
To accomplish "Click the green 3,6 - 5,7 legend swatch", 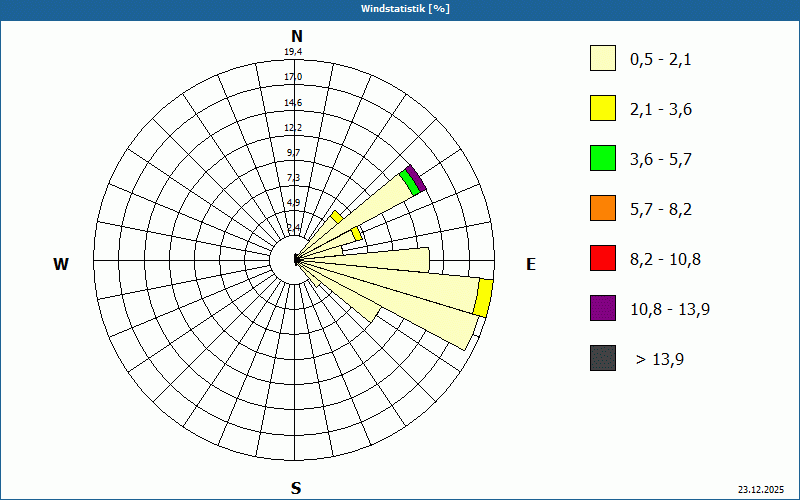I will (603, 158).
